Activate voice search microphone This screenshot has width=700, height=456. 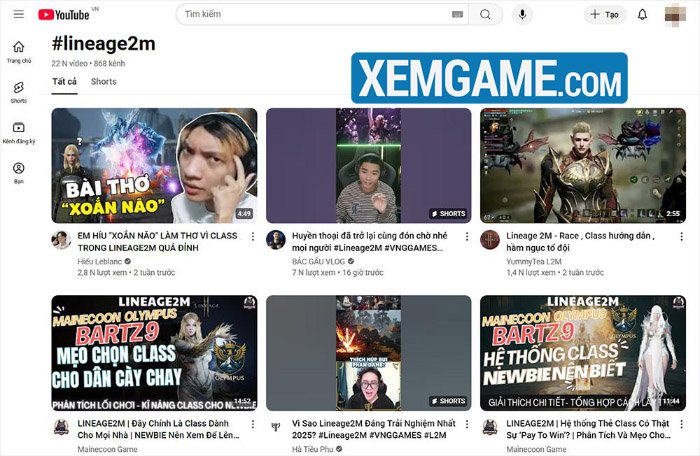pyautogui.click(x=521, y=15)
